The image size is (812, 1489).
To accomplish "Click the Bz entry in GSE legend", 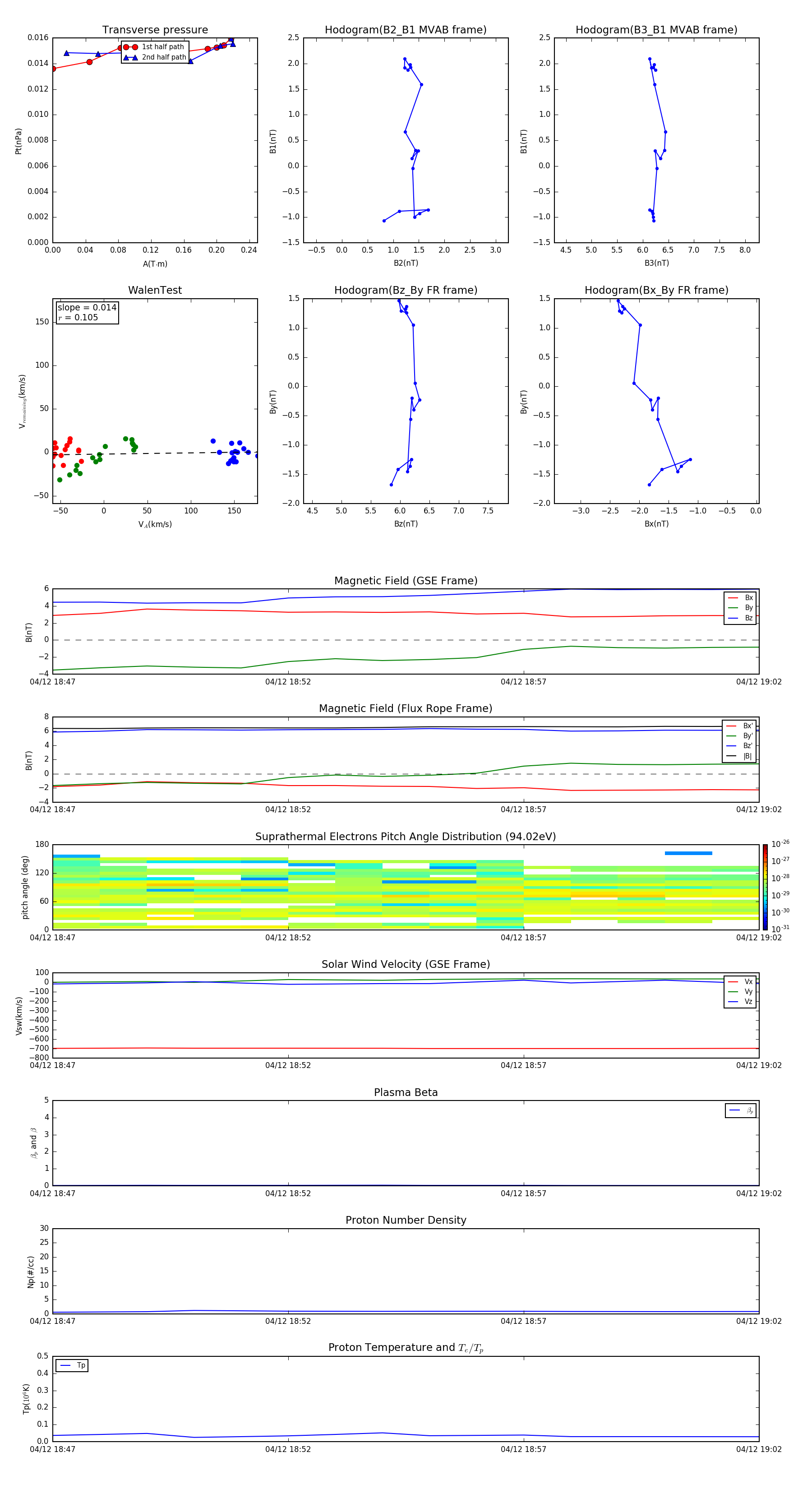I will (740, 618).
